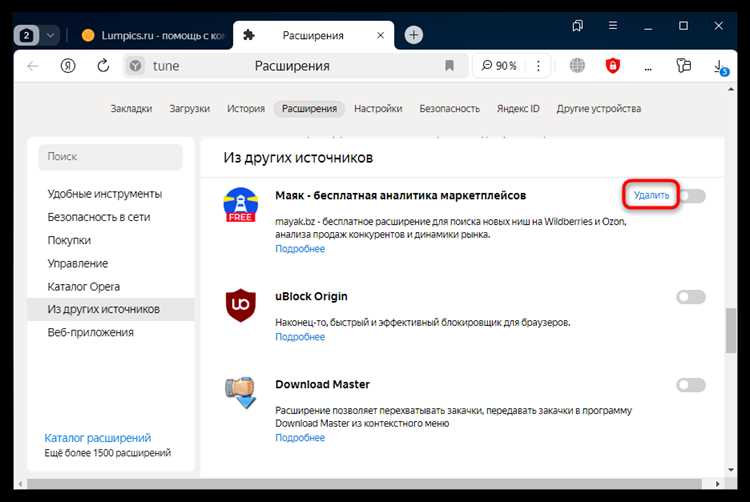Toggle the Маяк extension switch
The width and height of the screenshot is (750, 502).
click(692, 196)
